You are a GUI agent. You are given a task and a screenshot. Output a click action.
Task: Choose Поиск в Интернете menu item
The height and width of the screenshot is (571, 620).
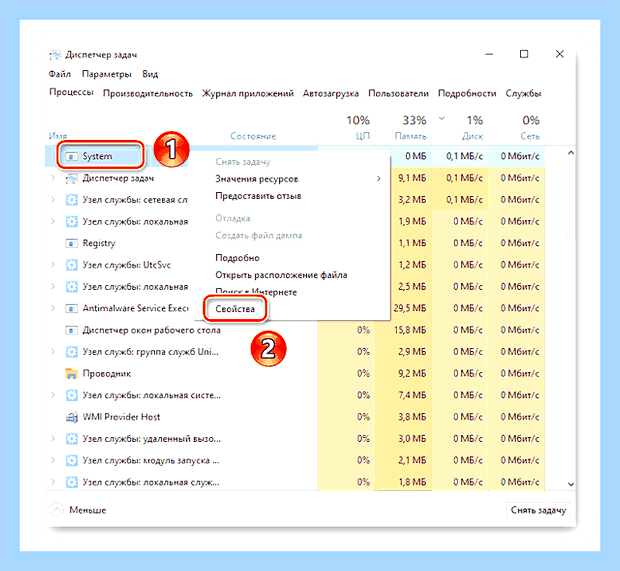click(256, 292)
